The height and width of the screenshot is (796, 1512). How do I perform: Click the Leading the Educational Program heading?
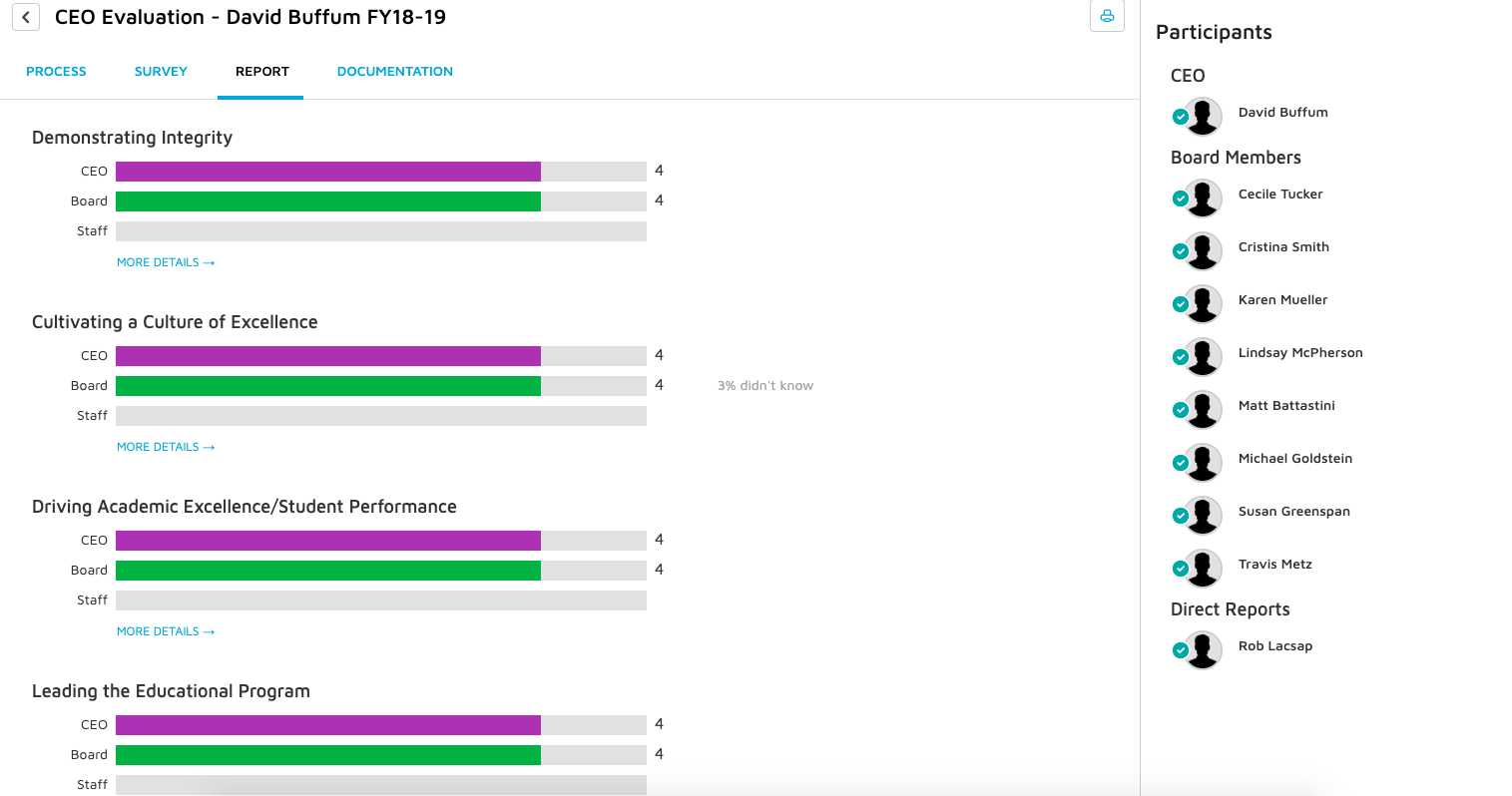coord(171,691)
